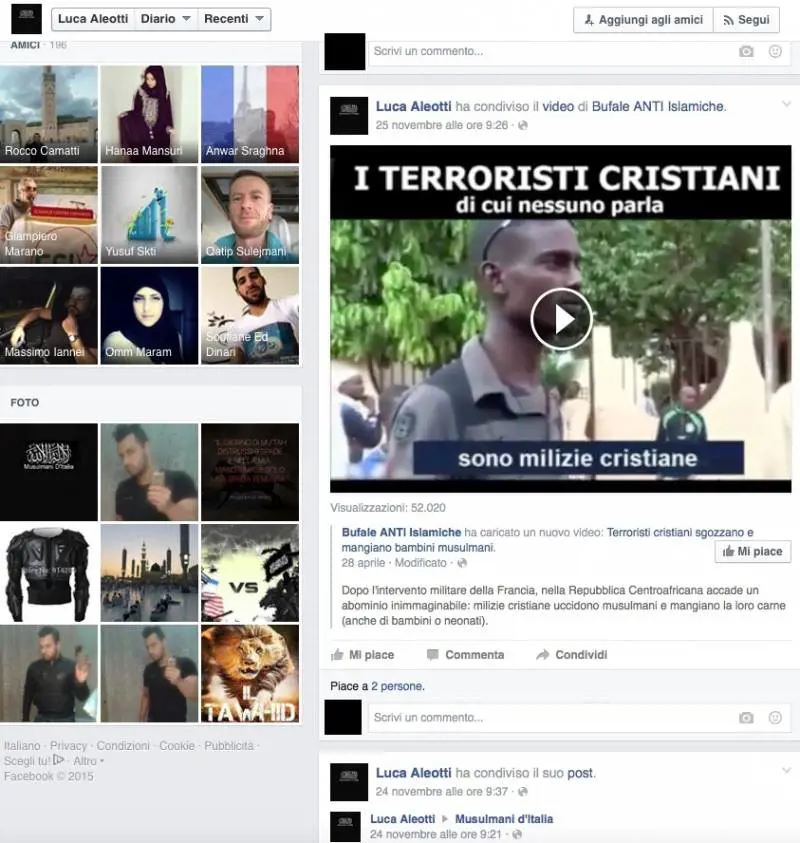Follow the profile with the Segui button
This screenshot has width=800, height=843.
tap(746, 20)
